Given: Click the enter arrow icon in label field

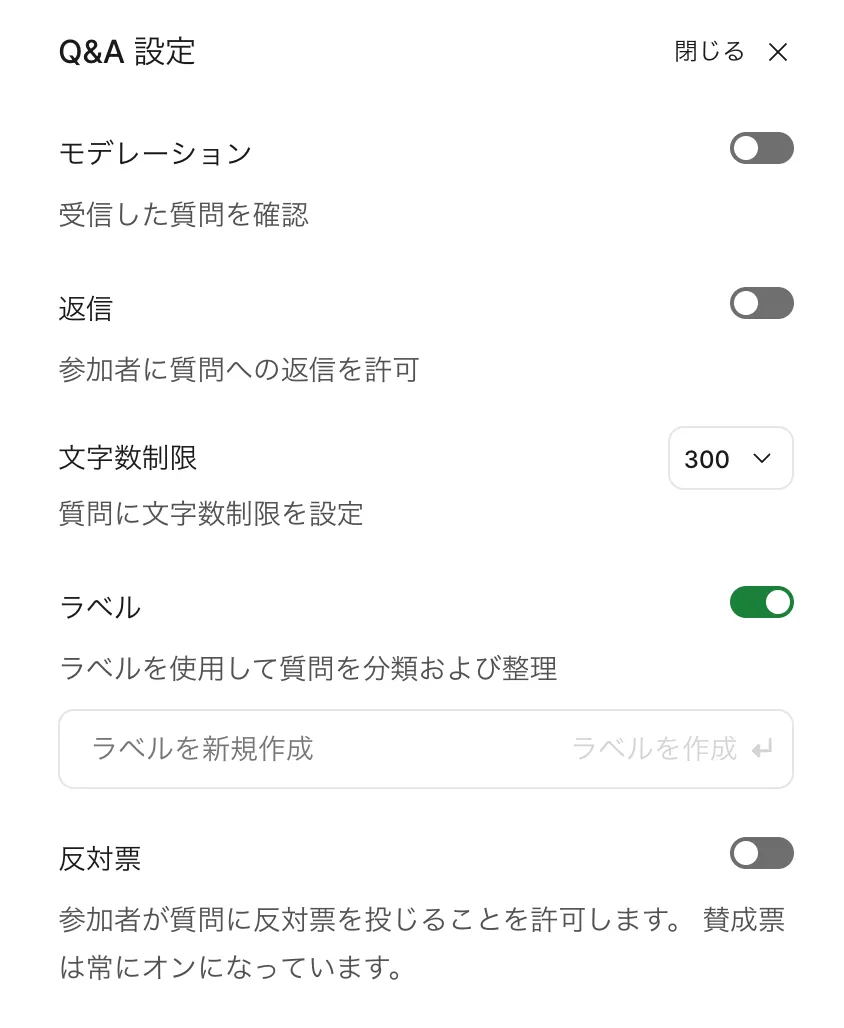Looking at the screenshot, I should (762, 749).
